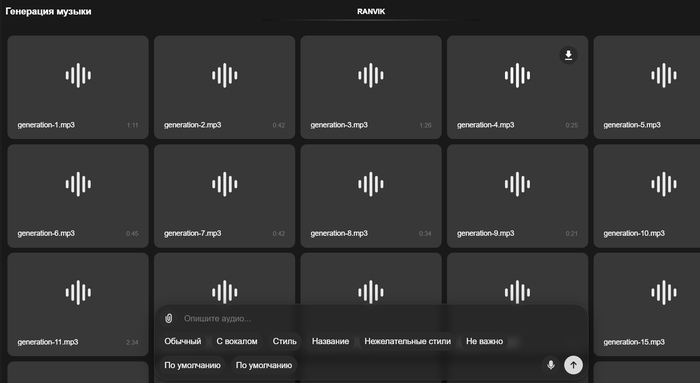Toggle the 'С вокалом' vocals option

pyautogui.click(x=237, y=341)
